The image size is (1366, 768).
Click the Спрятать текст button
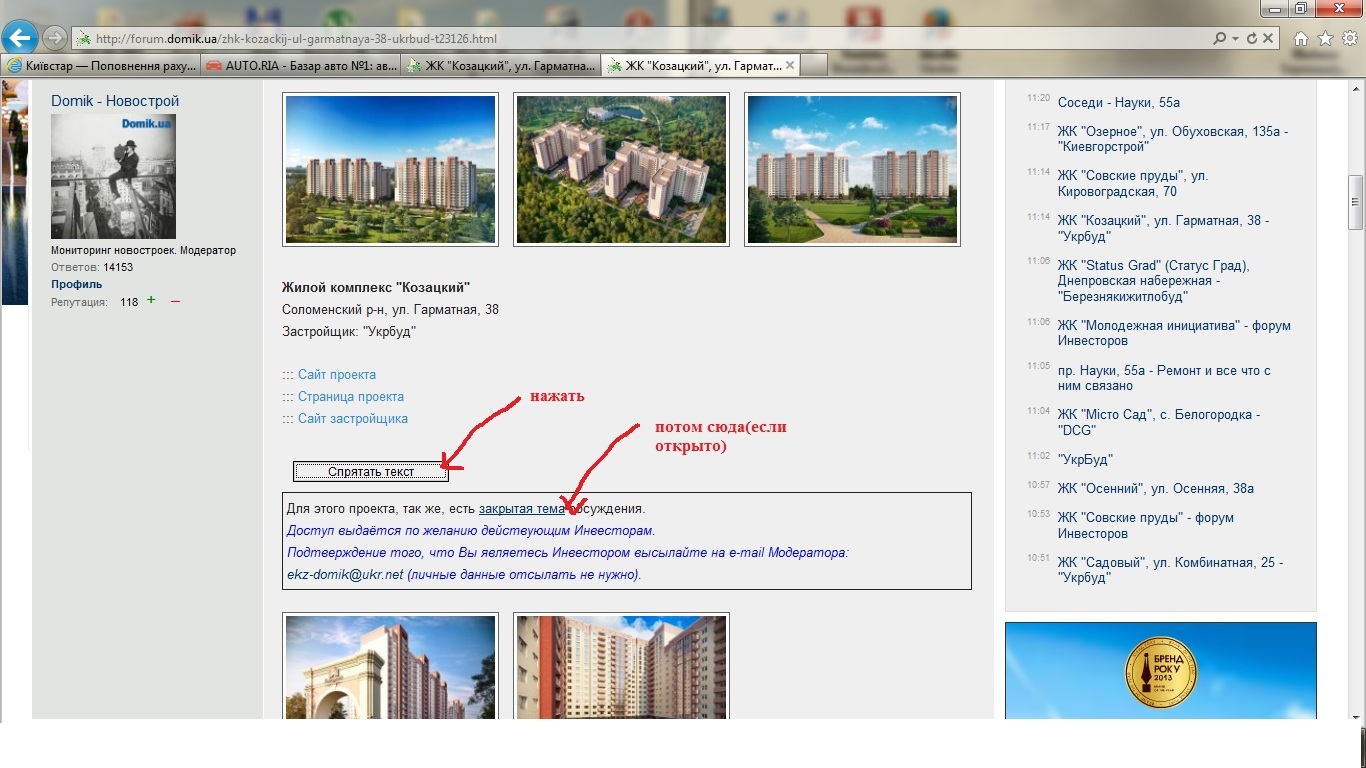(371, 471)
